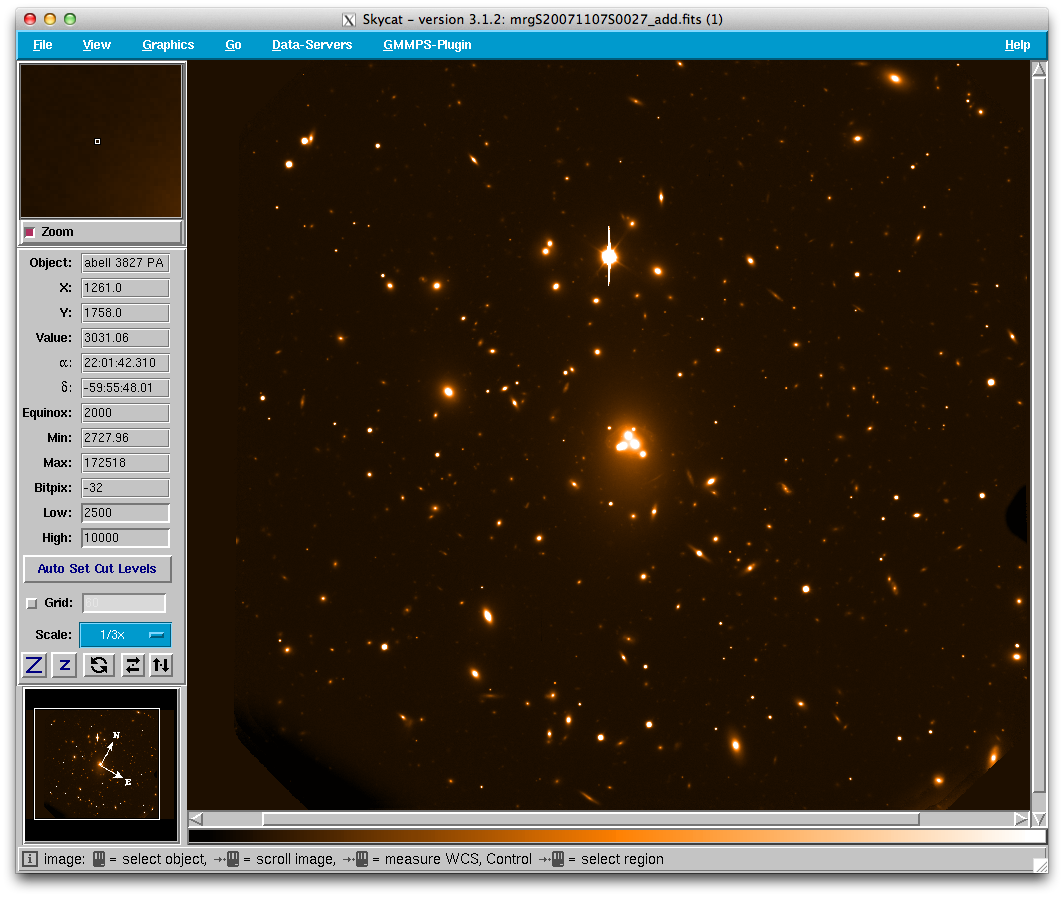This screenshot has width=1064, height=897.
Task: Click the Min value field
Action: (126, 438)
